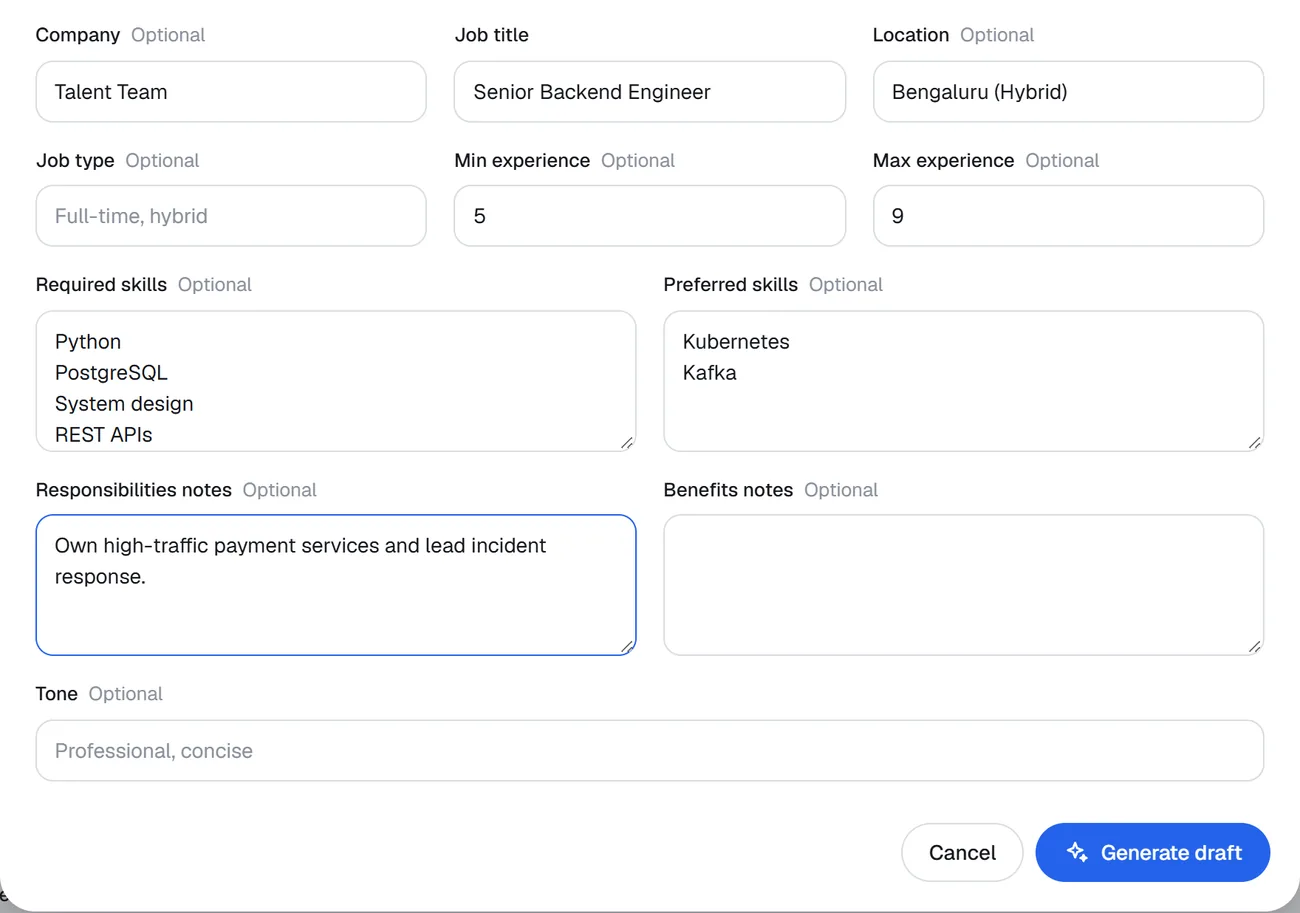Click the 'Python' line in Required skills
The height and width of the screenshot is (913, 1300).
(88, 342)
